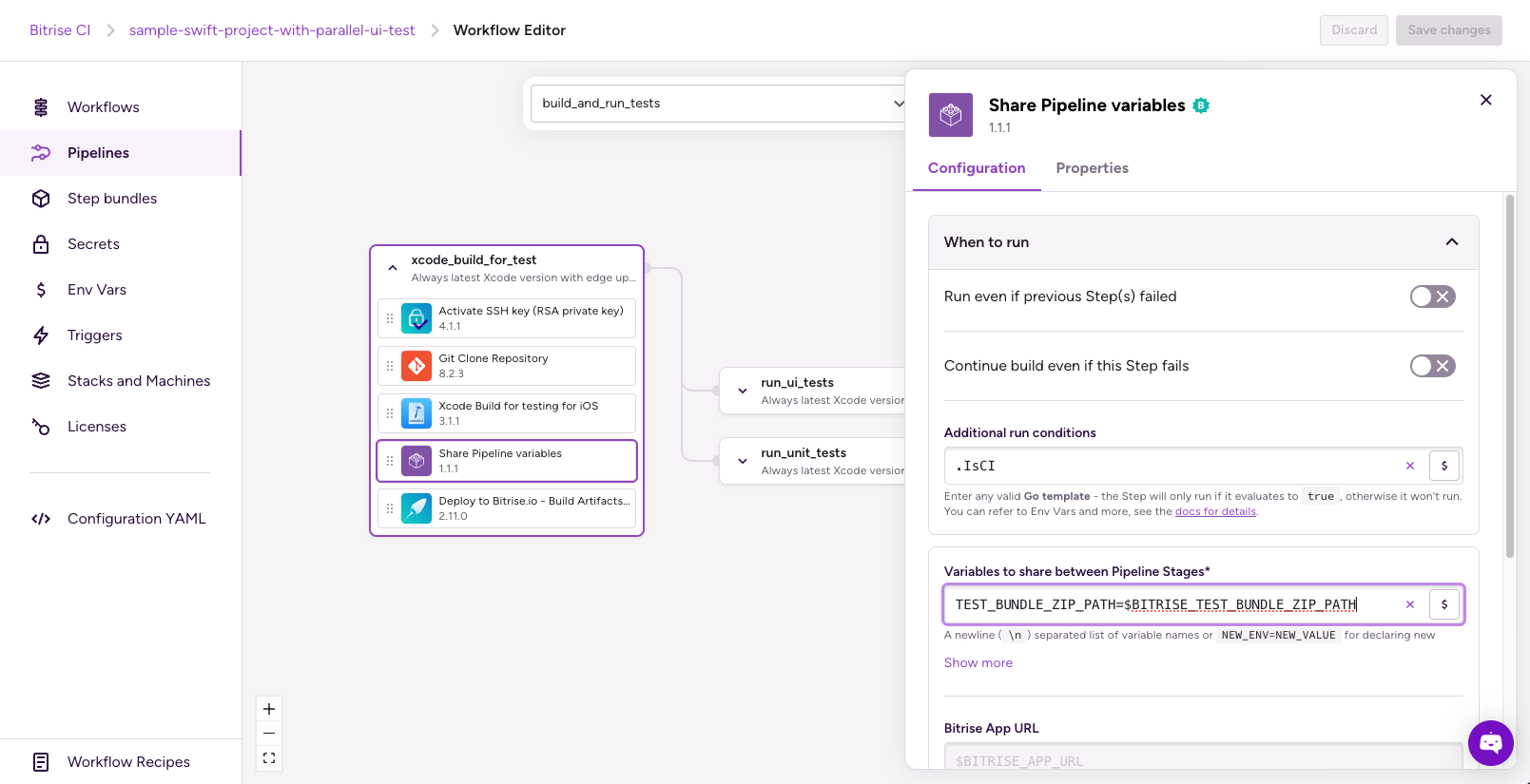1530x784 pixels.
Task: Toggle Continue build even if this Step fails
Action: pos(1433,366)
